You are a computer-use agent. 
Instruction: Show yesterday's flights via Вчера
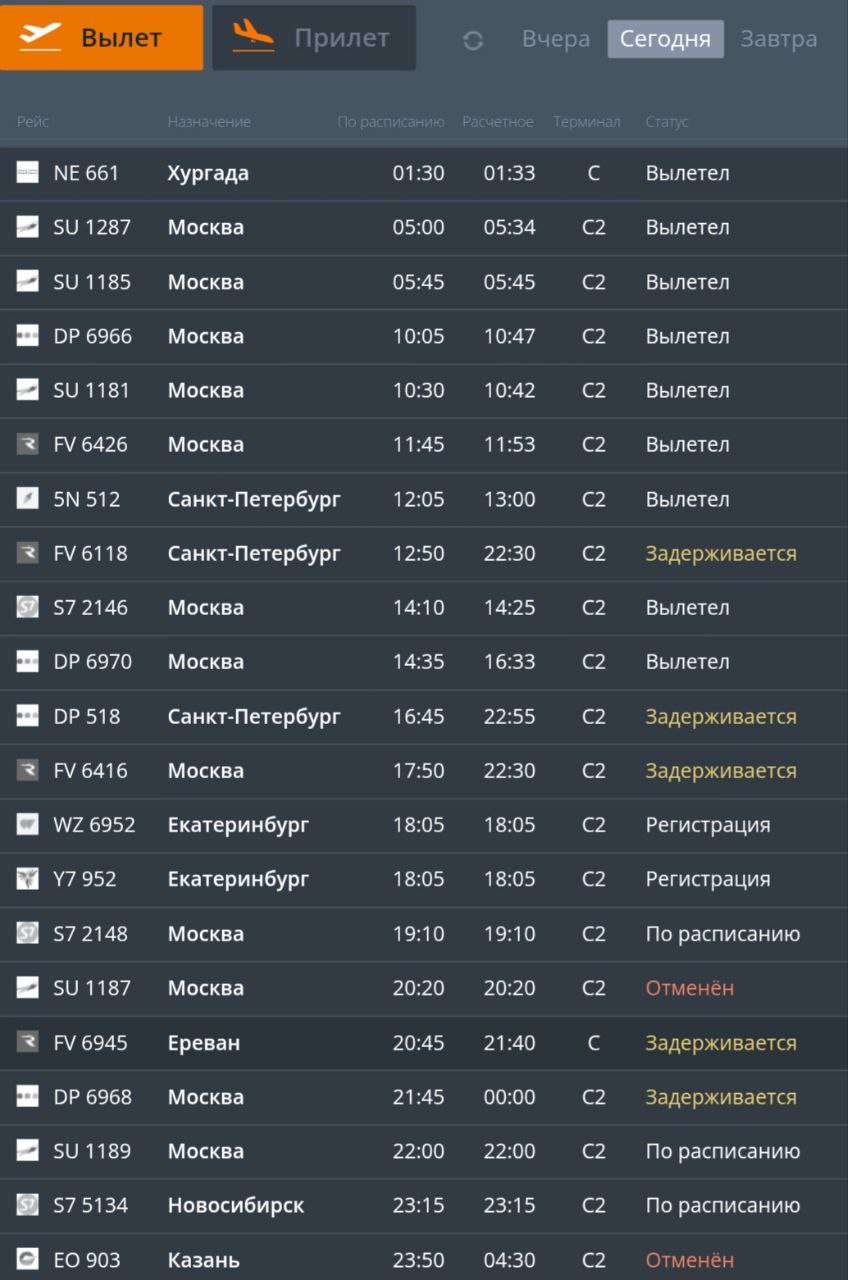[556, 39]
